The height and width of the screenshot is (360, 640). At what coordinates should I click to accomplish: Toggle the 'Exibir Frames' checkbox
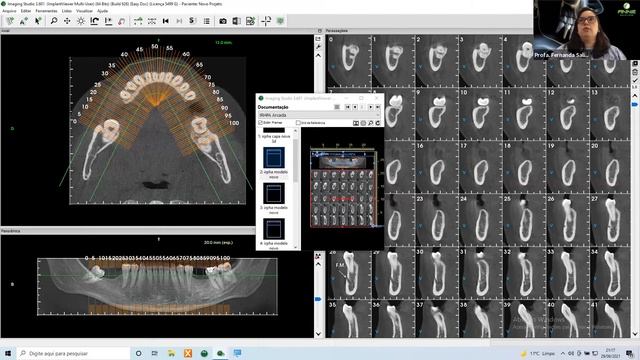pos(260,122)
